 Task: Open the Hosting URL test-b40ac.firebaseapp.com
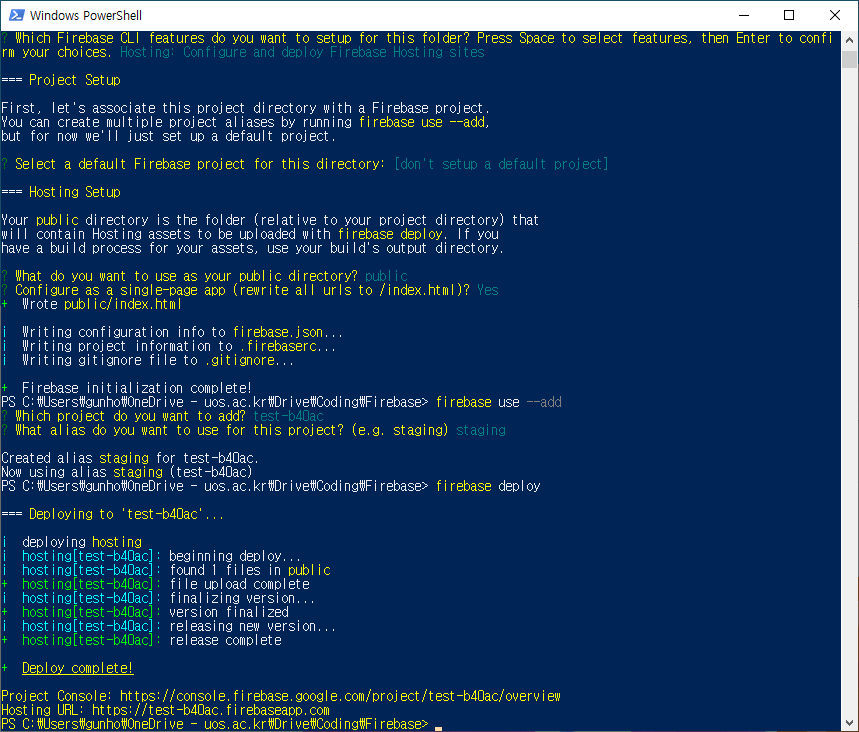tap(211, 710)
